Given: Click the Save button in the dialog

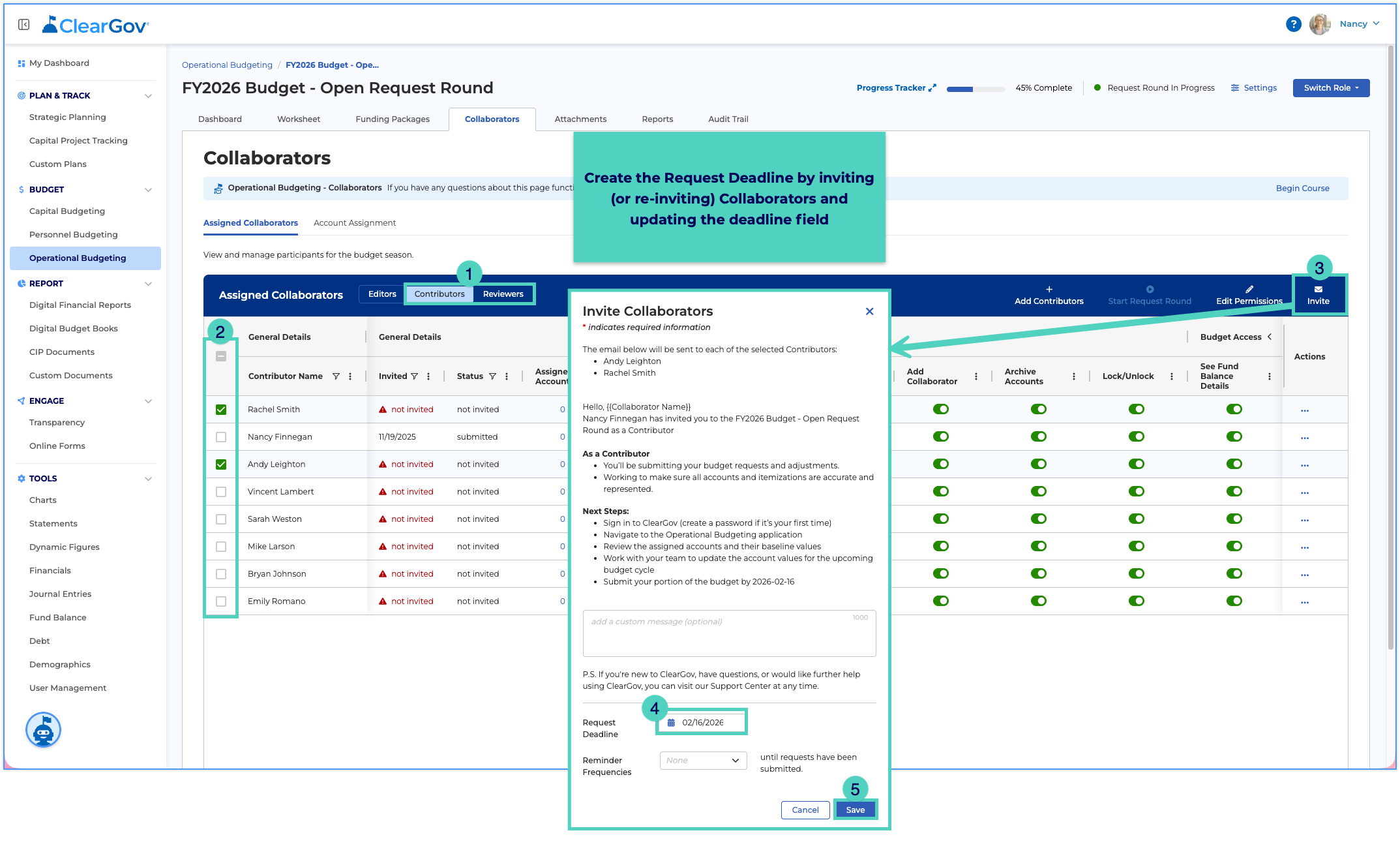Looking at the screenshot, I should coord(855,810).
